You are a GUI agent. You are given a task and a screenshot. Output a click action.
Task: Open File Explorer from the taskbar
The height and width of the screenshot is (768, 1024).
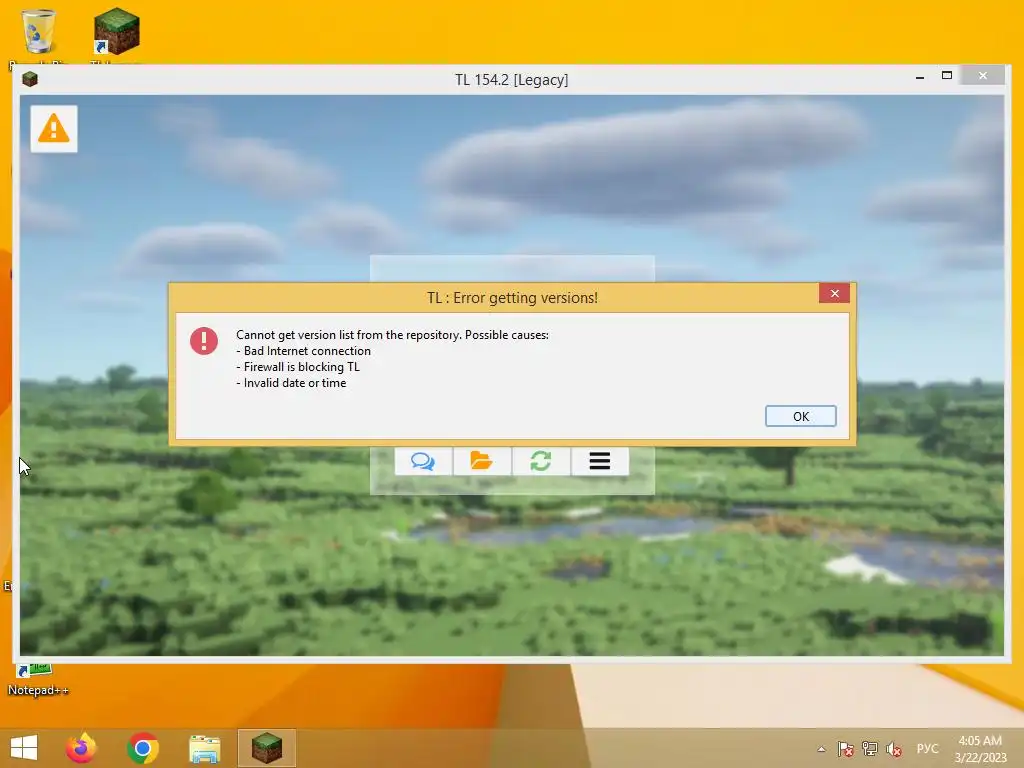coord(204,748)
